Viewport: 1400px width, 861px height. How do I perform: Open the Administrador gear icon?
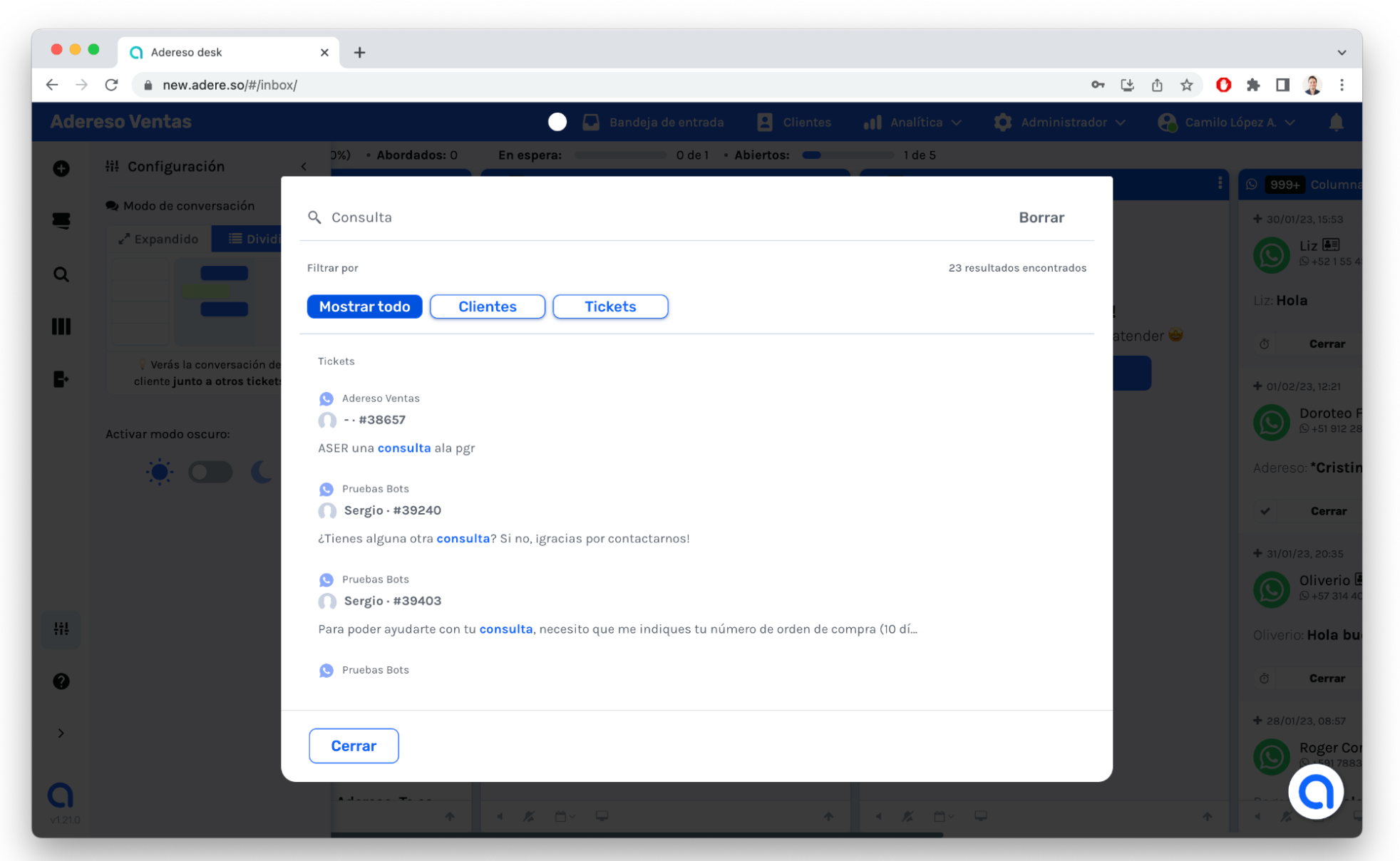(x=1002, y=122)
